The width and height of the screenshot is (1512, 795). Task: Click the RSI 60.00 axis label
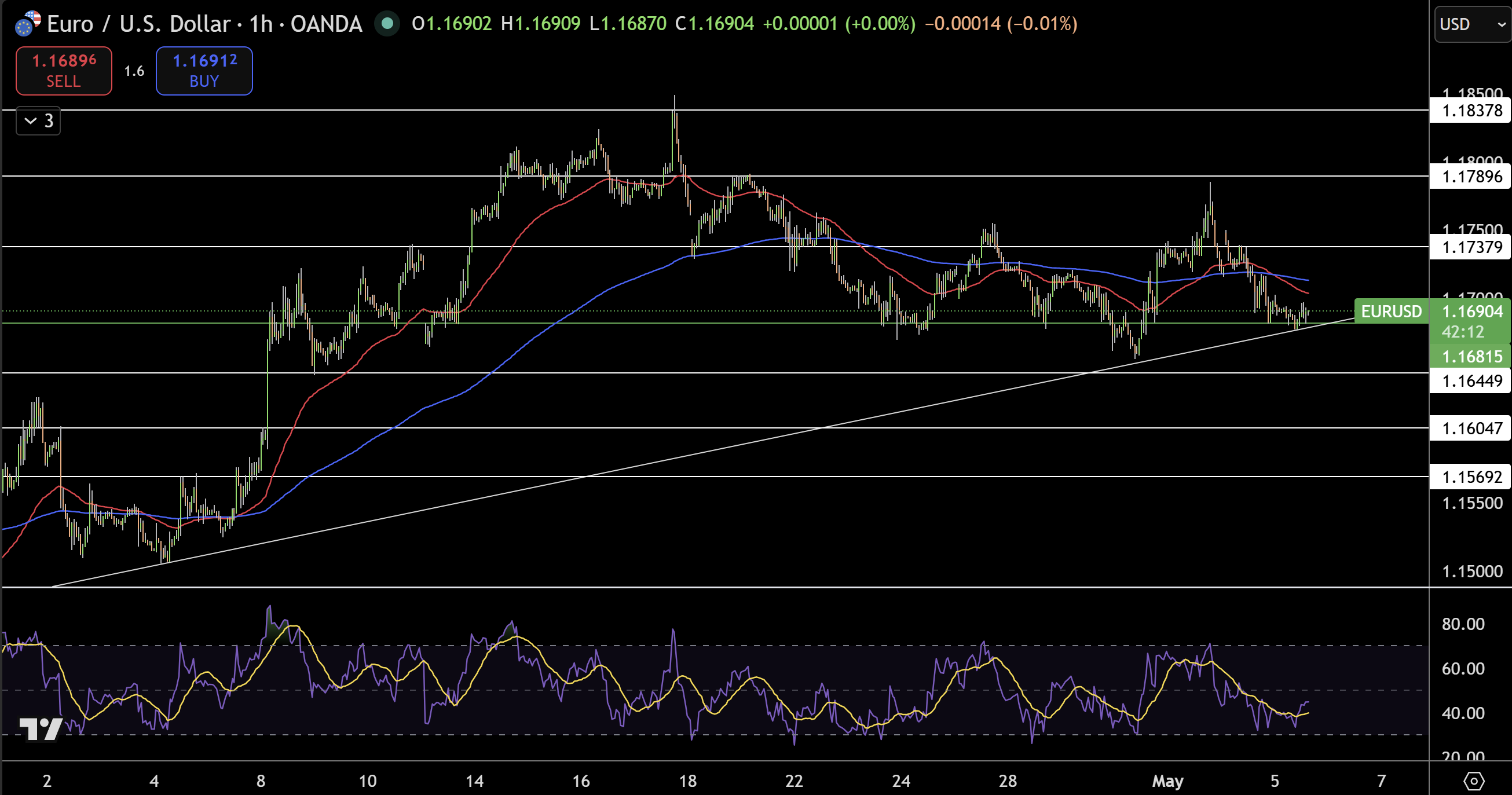click(1463, 668)
